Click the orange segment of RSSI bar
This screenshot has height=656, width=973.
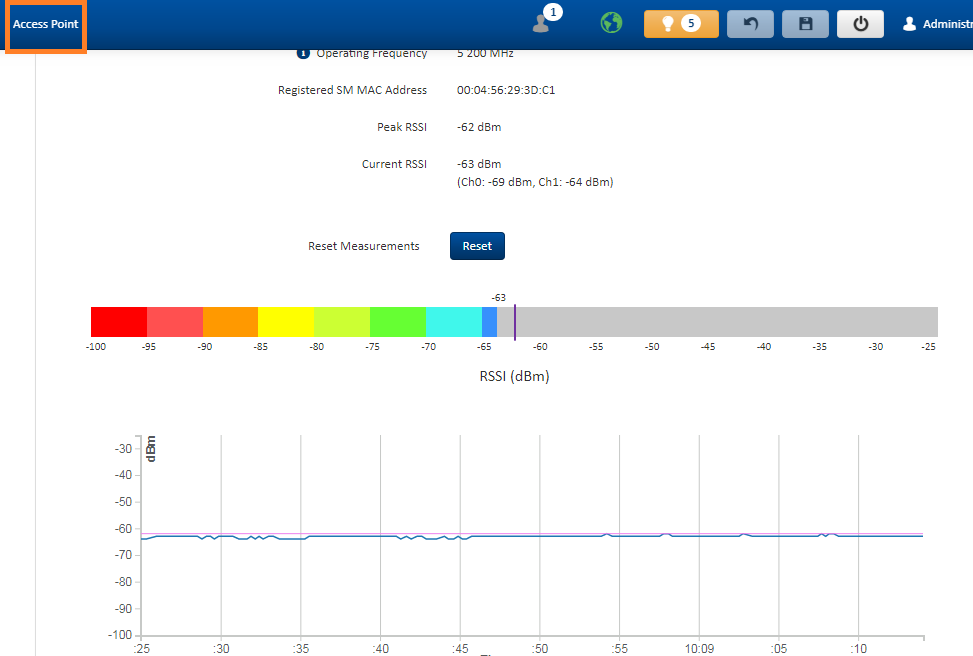tap(230, 322)
